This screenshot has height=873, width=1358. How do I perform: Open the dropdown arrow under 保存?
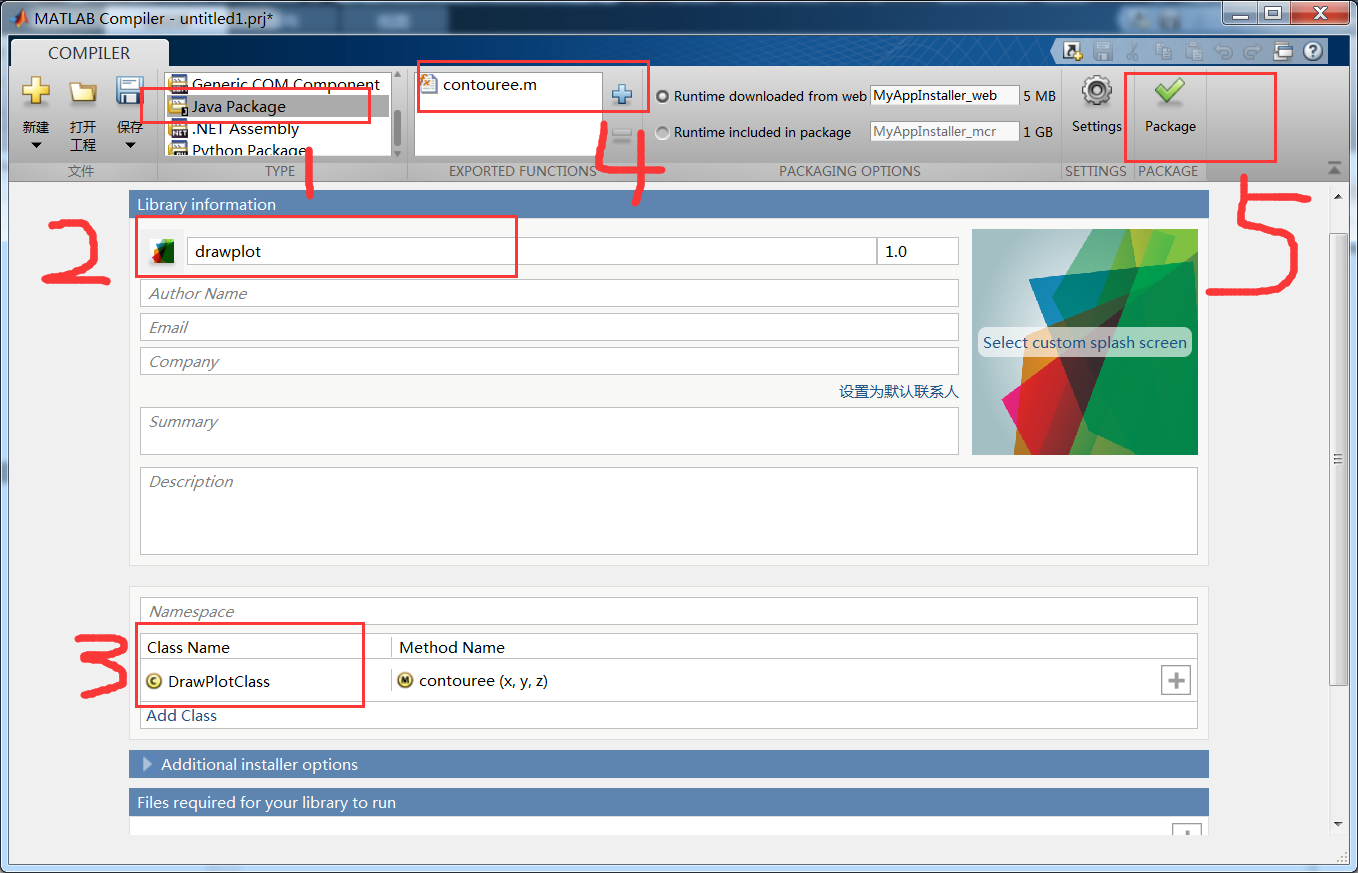click(130, 145)
